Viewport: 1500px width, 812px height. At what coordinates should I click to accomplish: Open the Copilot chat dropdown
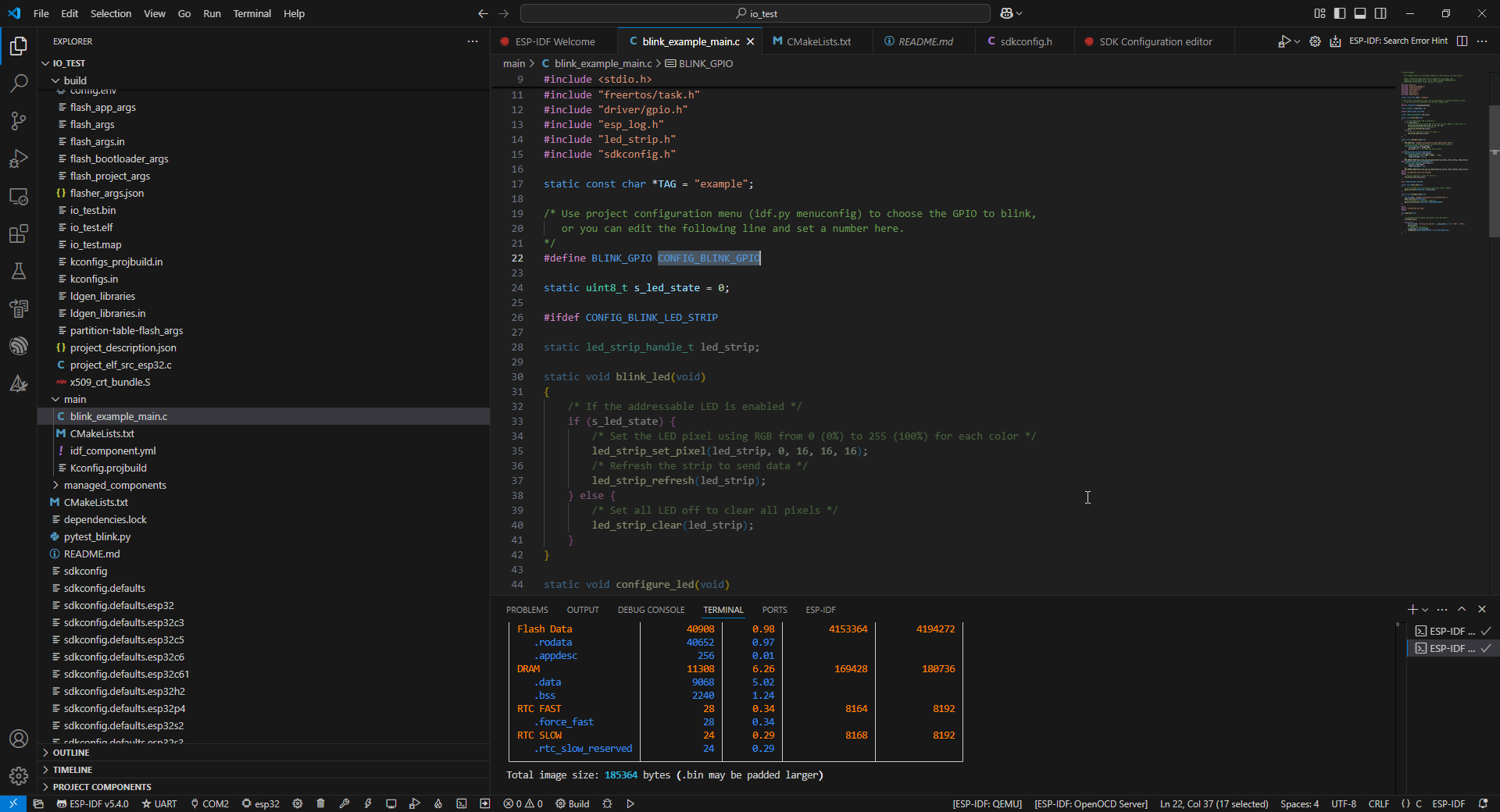click(1020, 13)
